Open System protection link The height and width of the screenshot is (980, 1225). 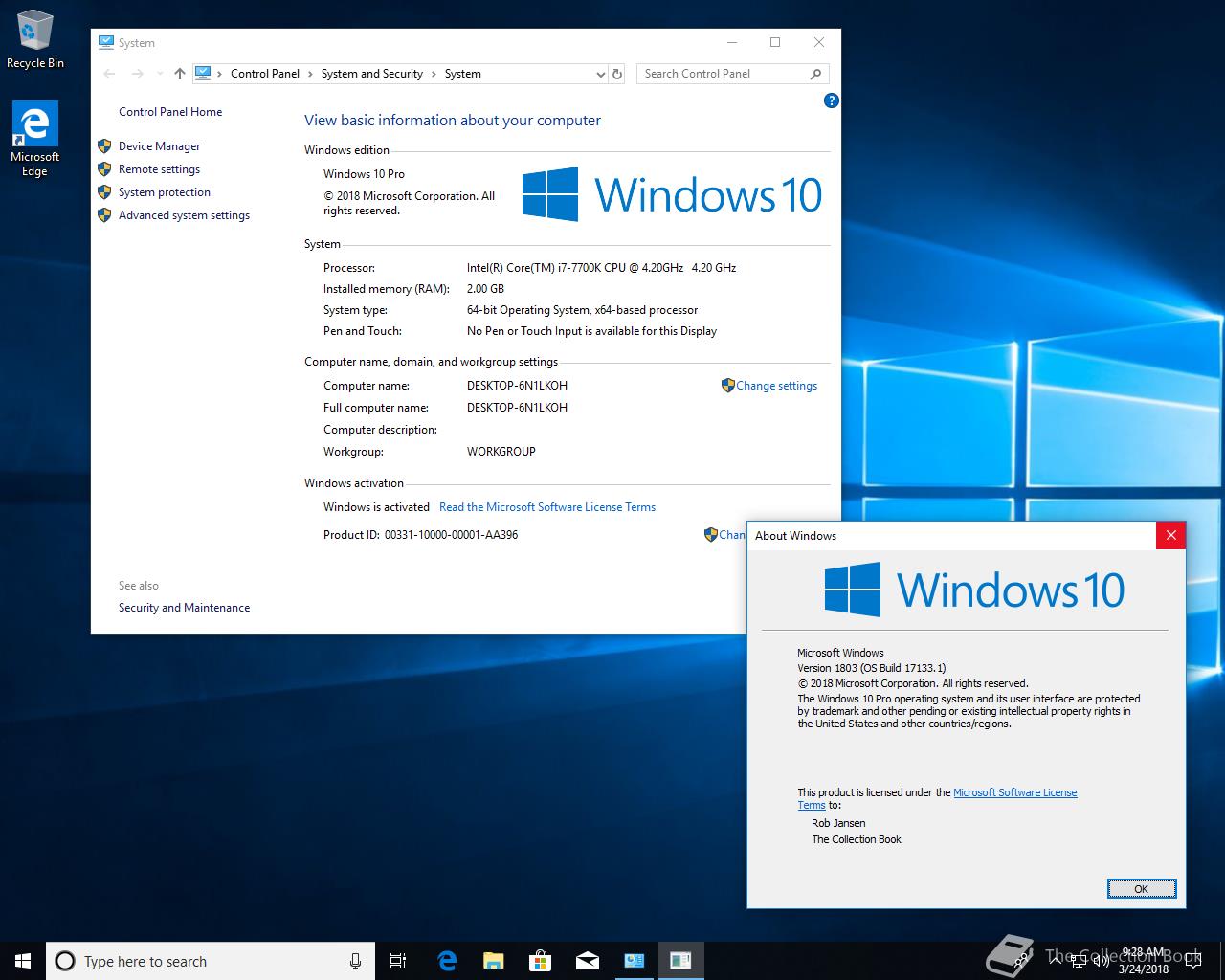pyautogui.click(x=165, y=192)
